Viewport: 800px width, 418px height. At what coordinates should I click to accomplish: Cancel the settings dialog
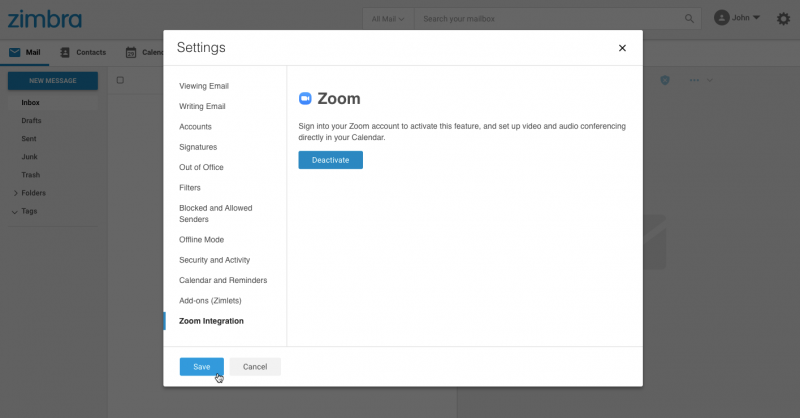coord(255,366)
